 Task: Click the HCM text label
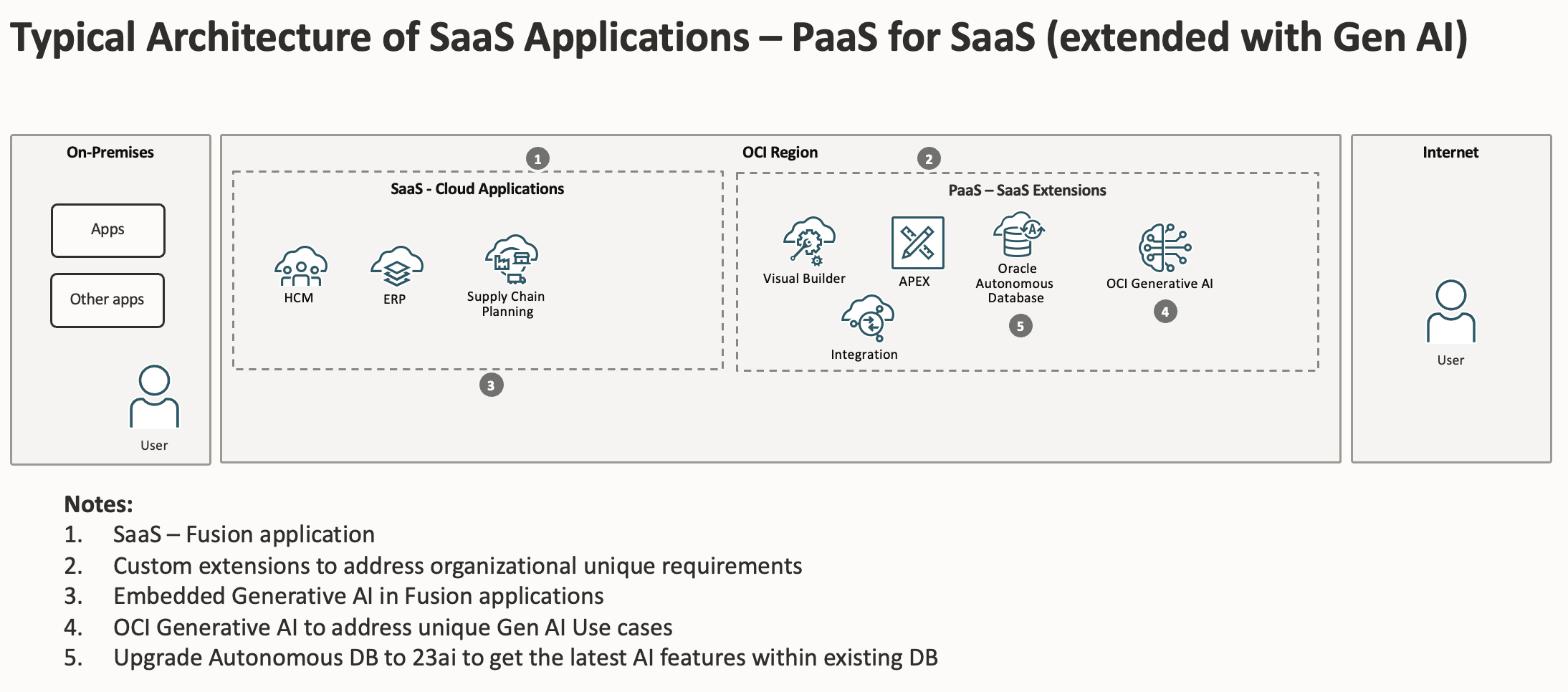click(x=299, y=298)
